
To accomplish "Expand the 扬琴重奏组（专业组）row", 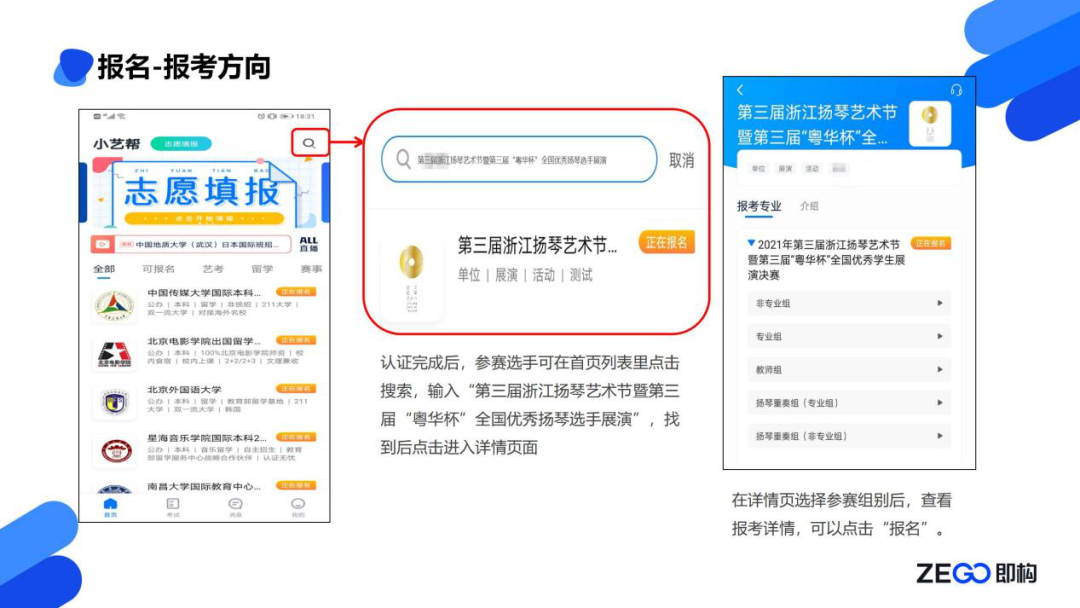I will 849,403.
